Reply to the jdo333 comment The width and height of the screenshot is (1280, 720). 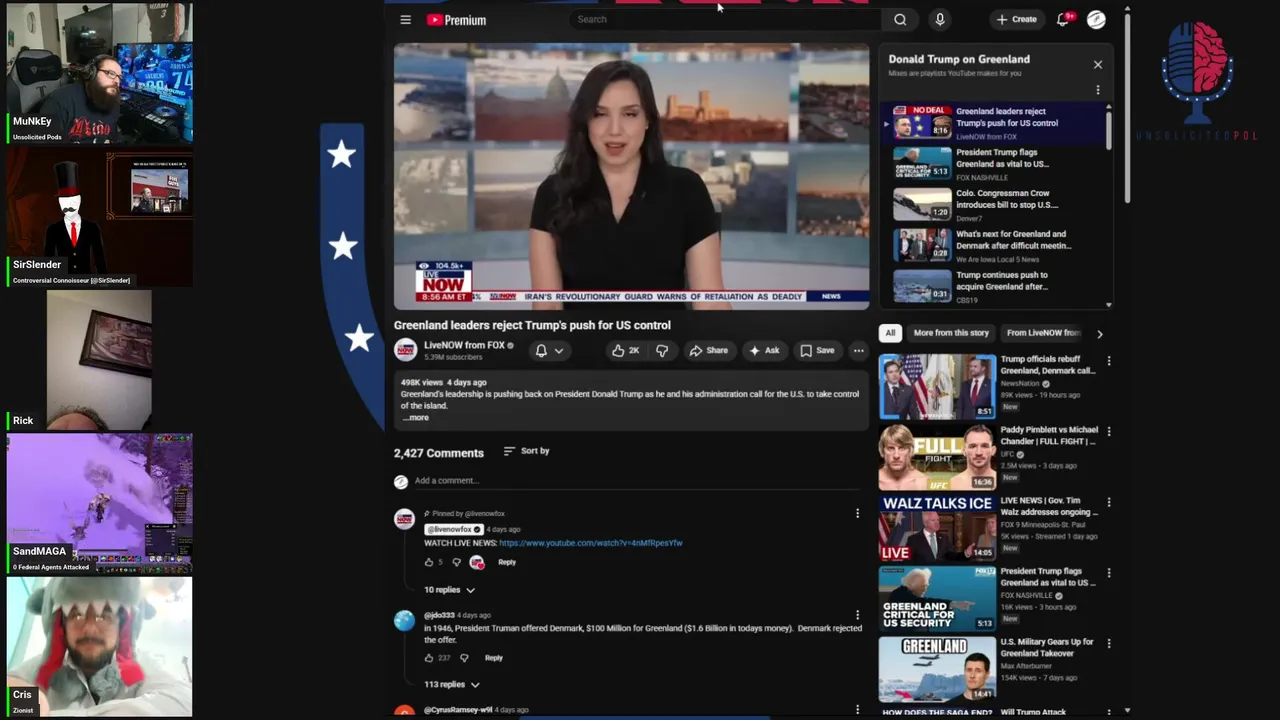493,658
